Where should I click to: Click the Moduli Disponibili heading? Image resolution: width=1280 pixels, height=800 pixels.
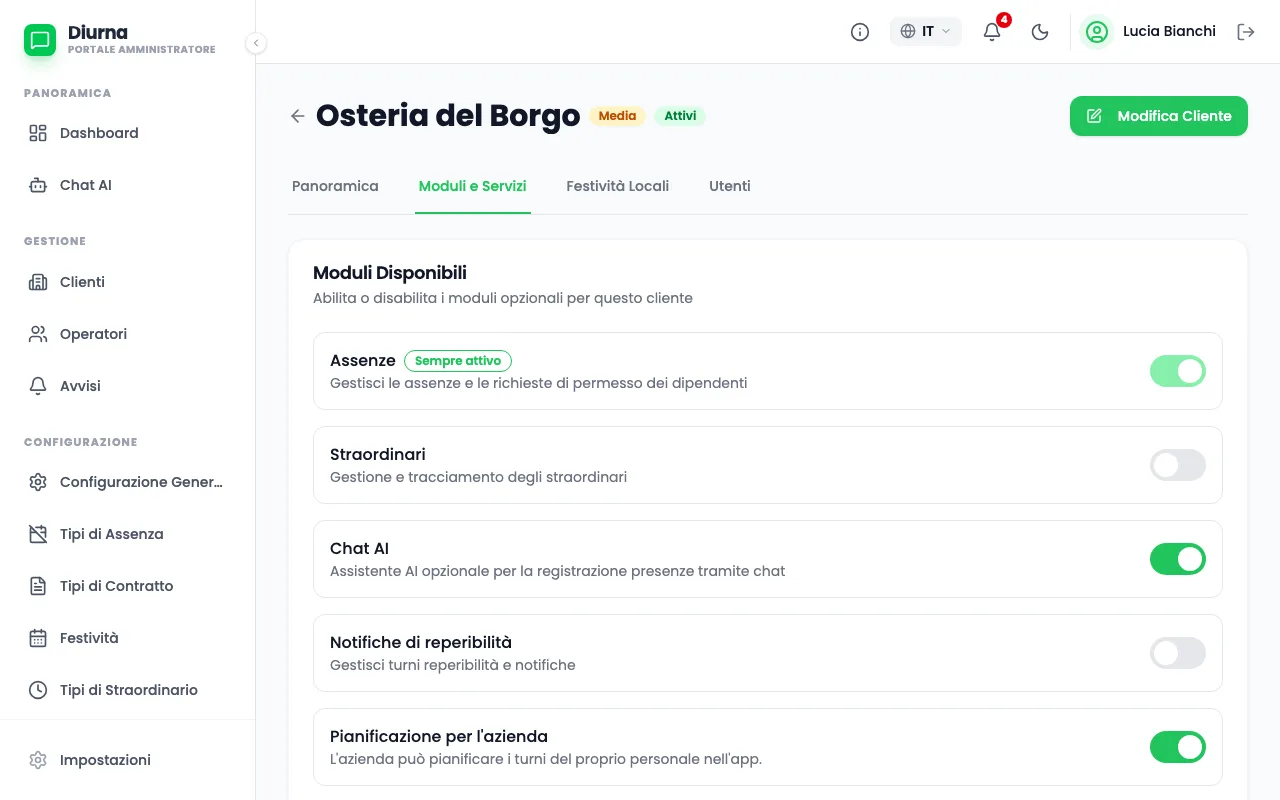390,273
